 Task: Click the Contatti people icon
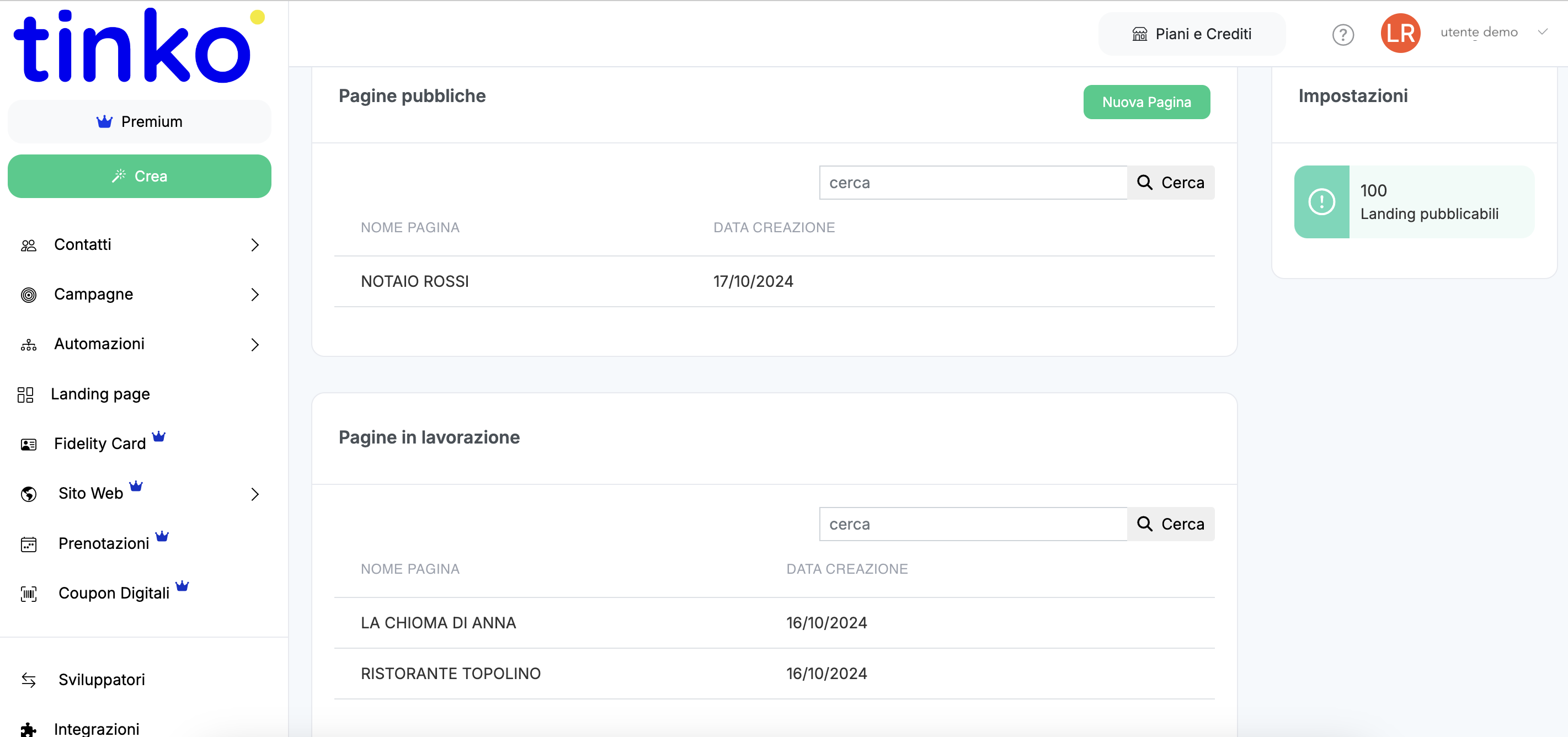tap(29, 245)
